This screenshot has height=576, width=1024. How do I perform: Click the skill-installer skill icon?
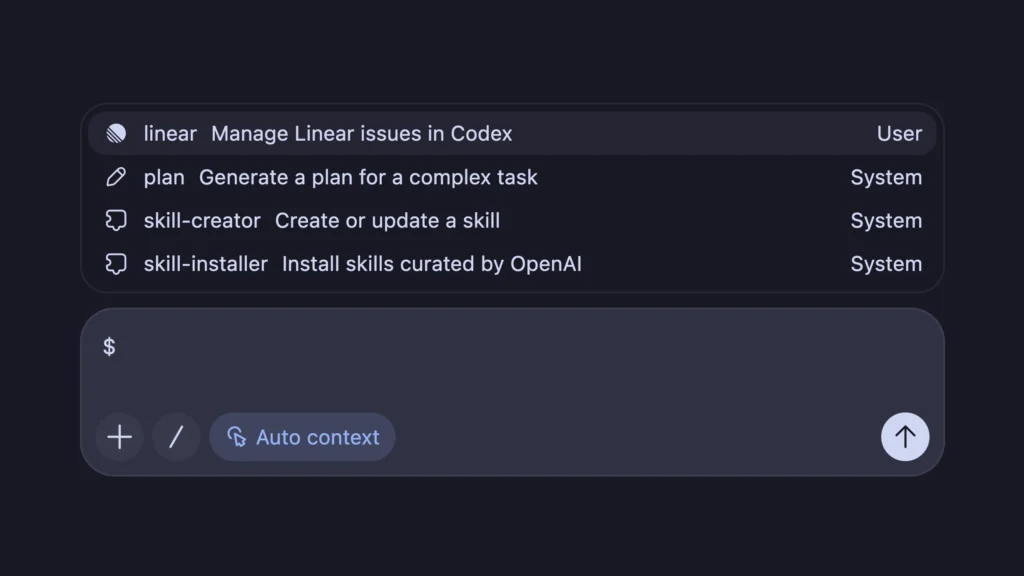116,264
